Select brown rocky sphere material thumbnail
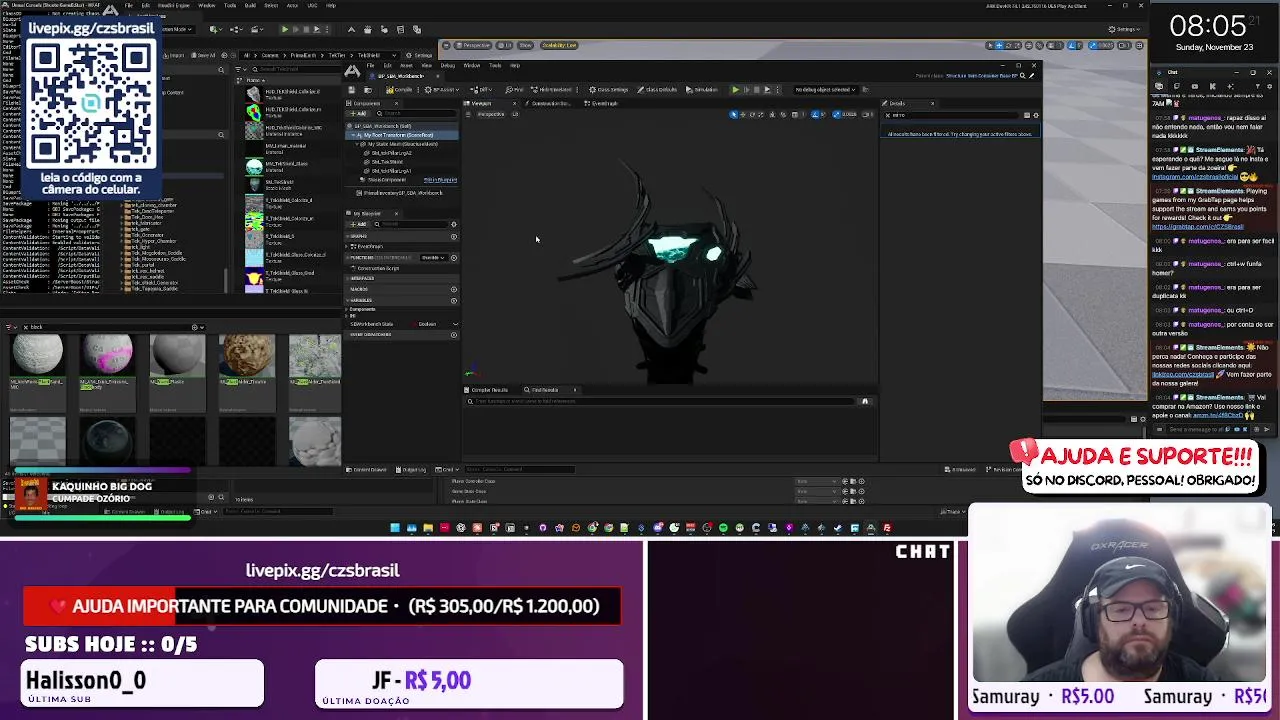The image size is (1280, 720). point(247,356)
